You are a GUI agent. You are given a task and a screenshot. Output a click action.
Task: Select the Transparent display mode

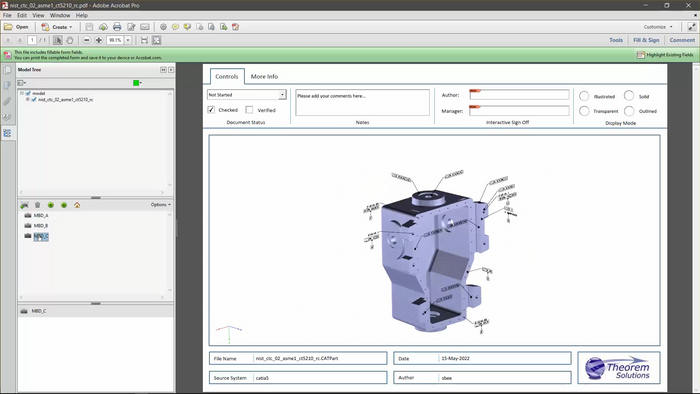click(x=584, y=111)
